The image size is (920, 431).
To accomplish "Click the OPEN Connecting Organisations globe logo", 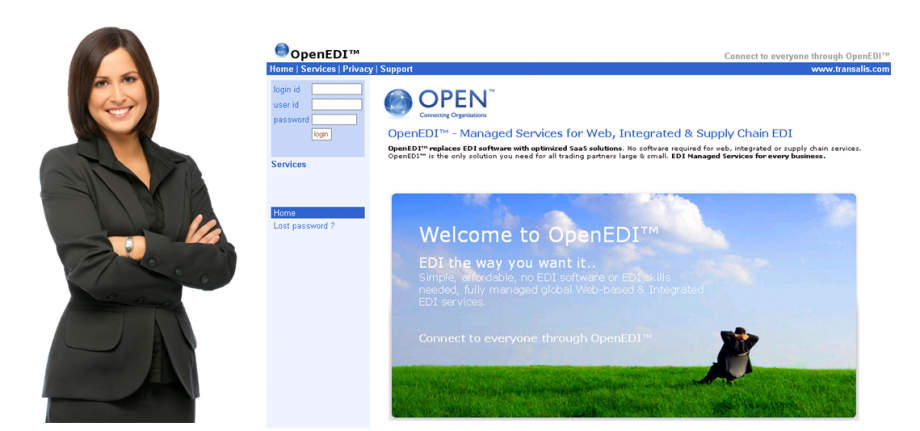I will 398,103.
